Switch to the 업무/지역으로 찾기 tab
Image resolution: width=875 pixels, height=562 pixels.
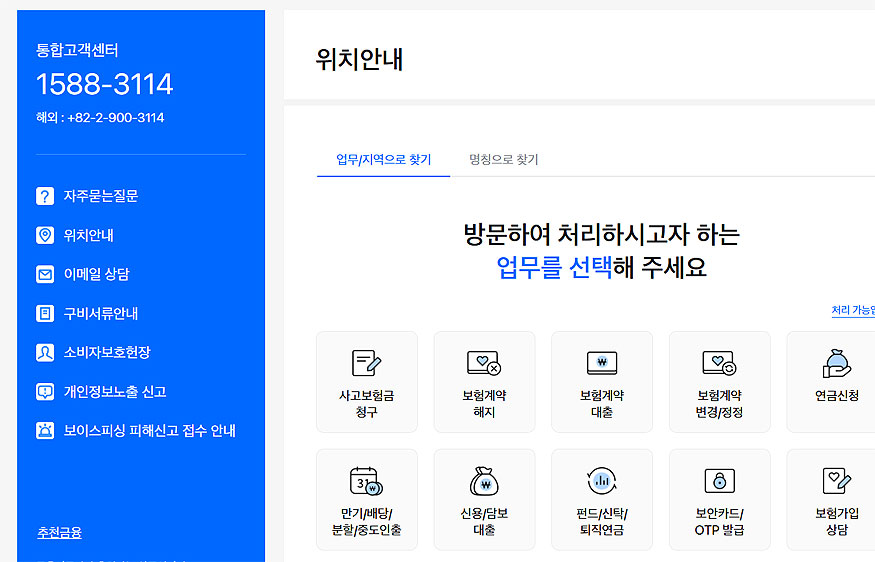[x=383, y=160]
